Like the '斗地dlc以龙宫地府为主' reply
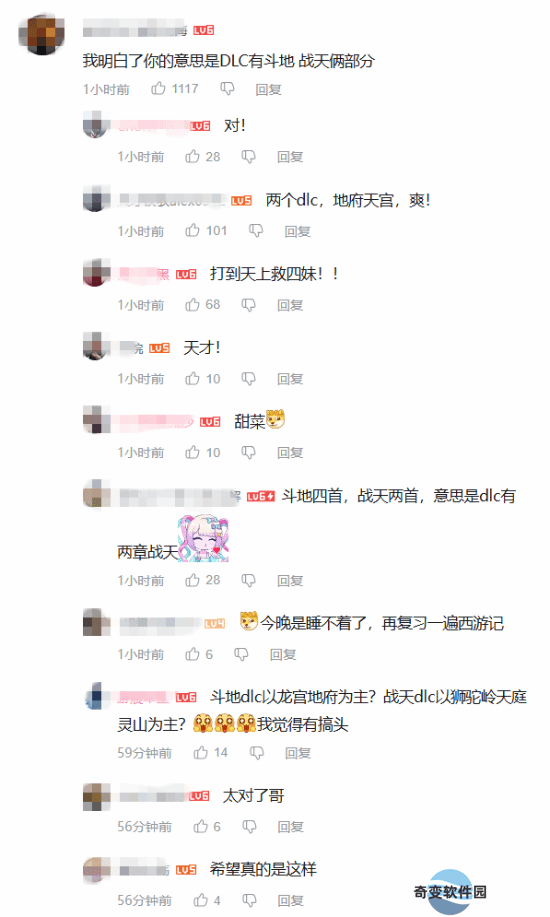Viewport: 550px width, 917px height. pyautogui.click(x=201, y=753)
